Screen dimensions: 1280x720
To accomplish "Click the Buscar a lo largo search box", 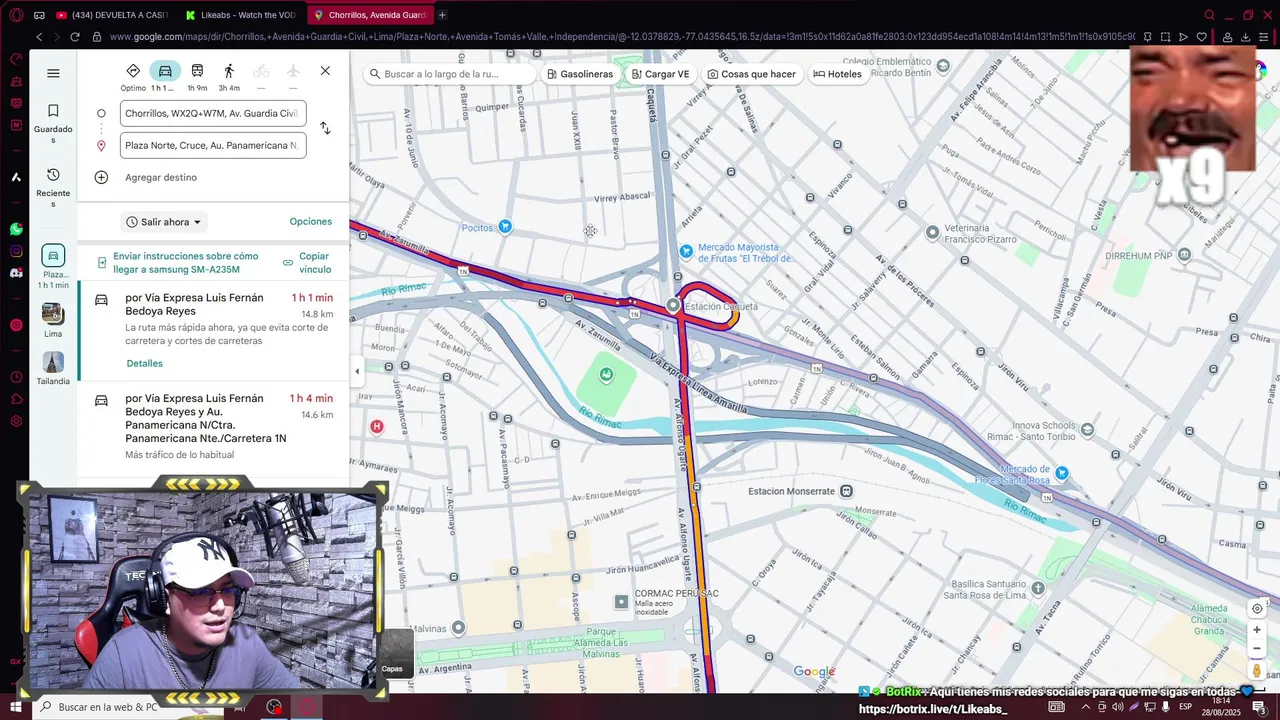I will 450,74.
